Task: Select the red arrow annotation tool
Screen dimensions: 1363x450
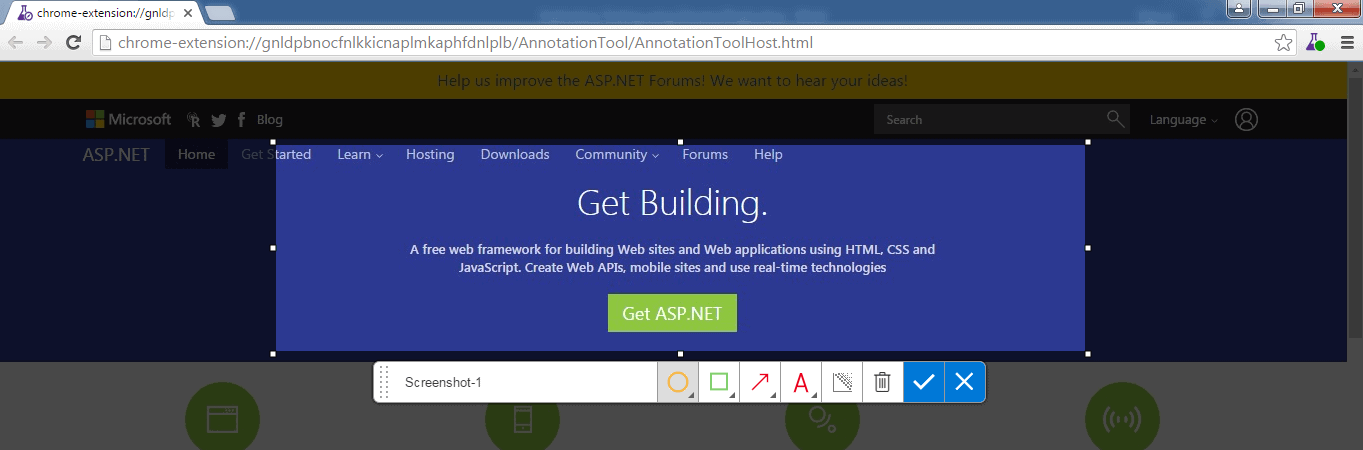Action: click(760, 382)
